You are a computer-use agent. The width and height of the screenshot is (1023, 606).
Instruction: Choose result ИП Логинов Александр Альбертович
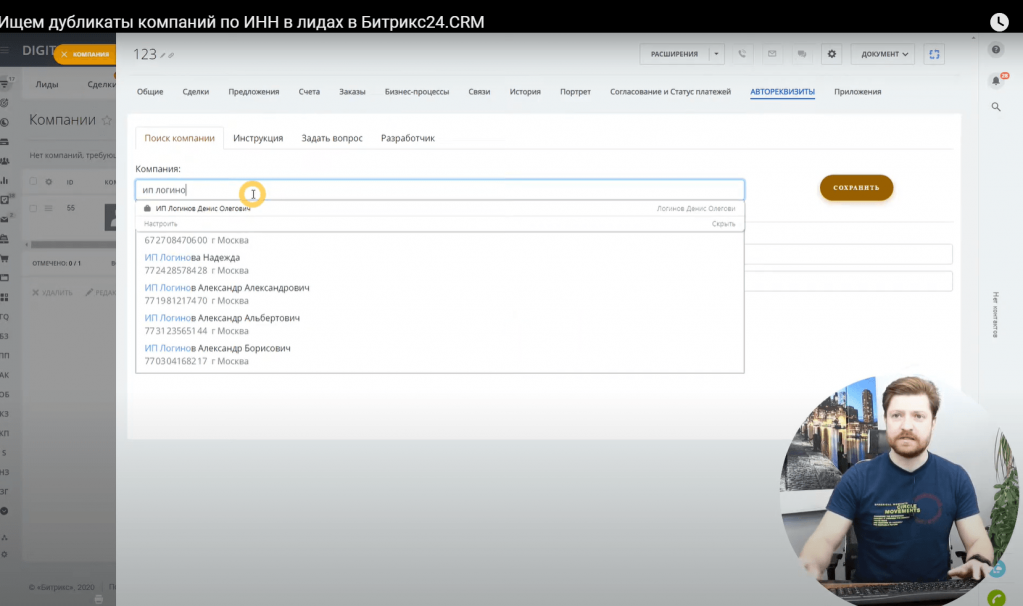coord(440,324)
